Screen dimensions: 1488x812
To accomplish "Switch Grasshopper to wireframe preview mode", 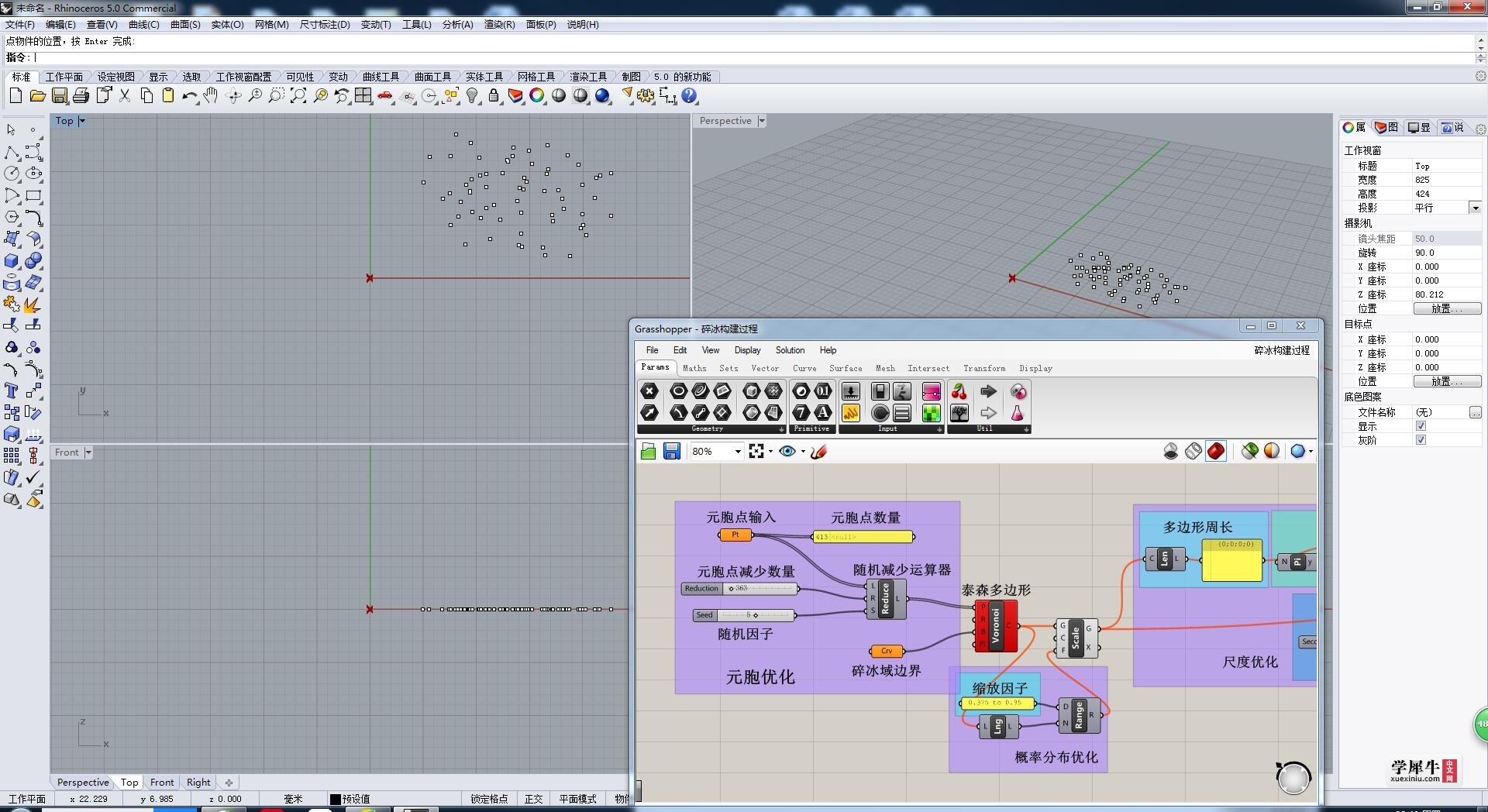I will coord(1193,451).
